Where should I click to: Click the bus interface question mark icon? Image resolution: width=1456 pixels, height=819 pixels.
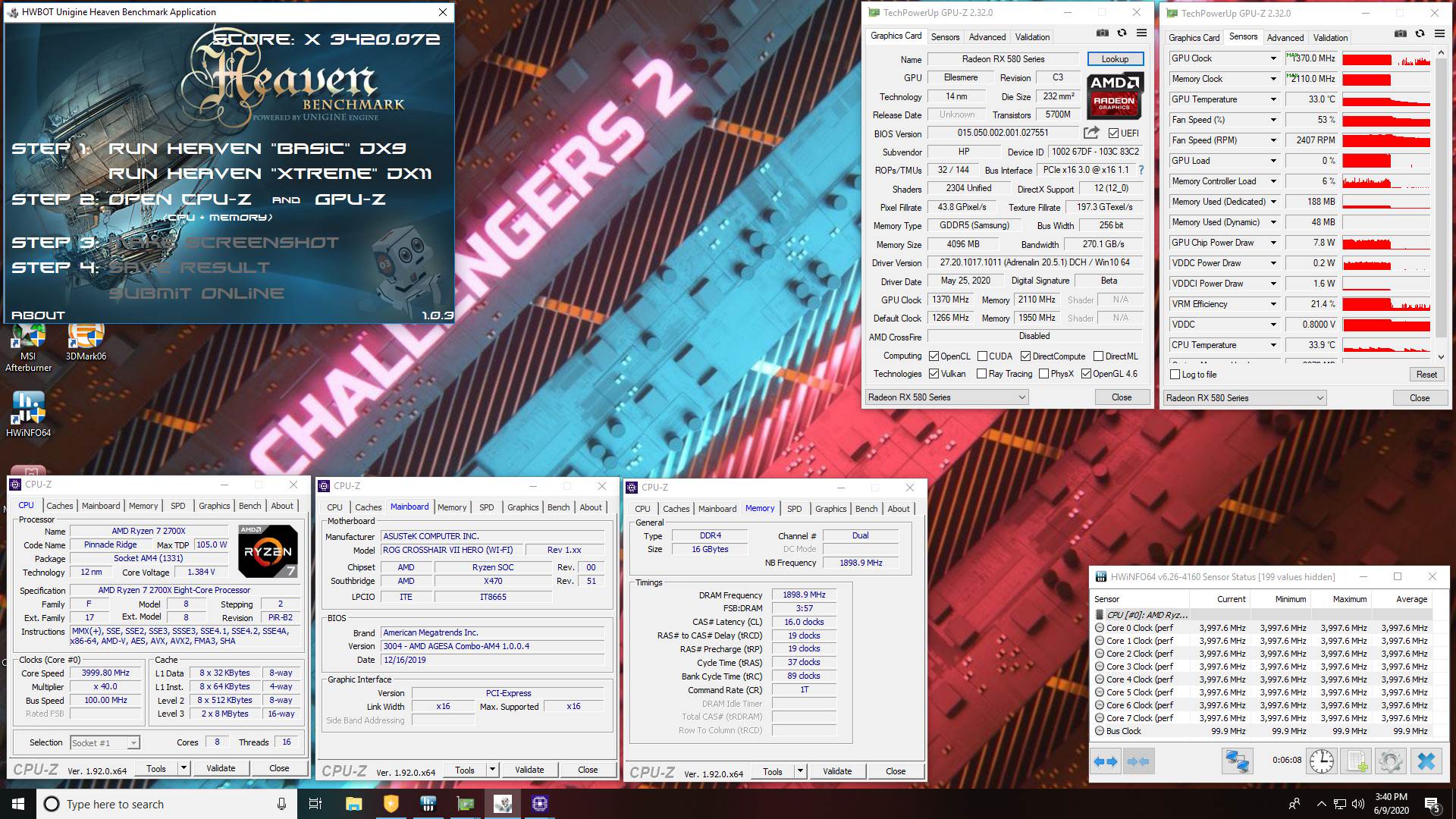(x=1141, y=170)
